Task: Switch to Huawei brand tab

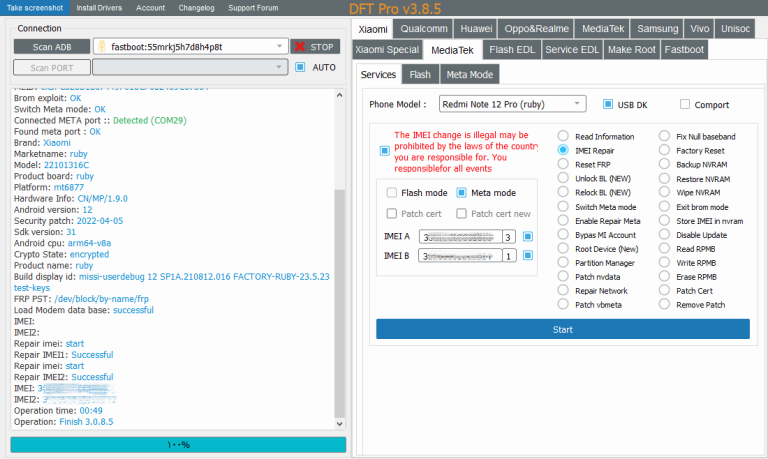Action: [476, 28]
